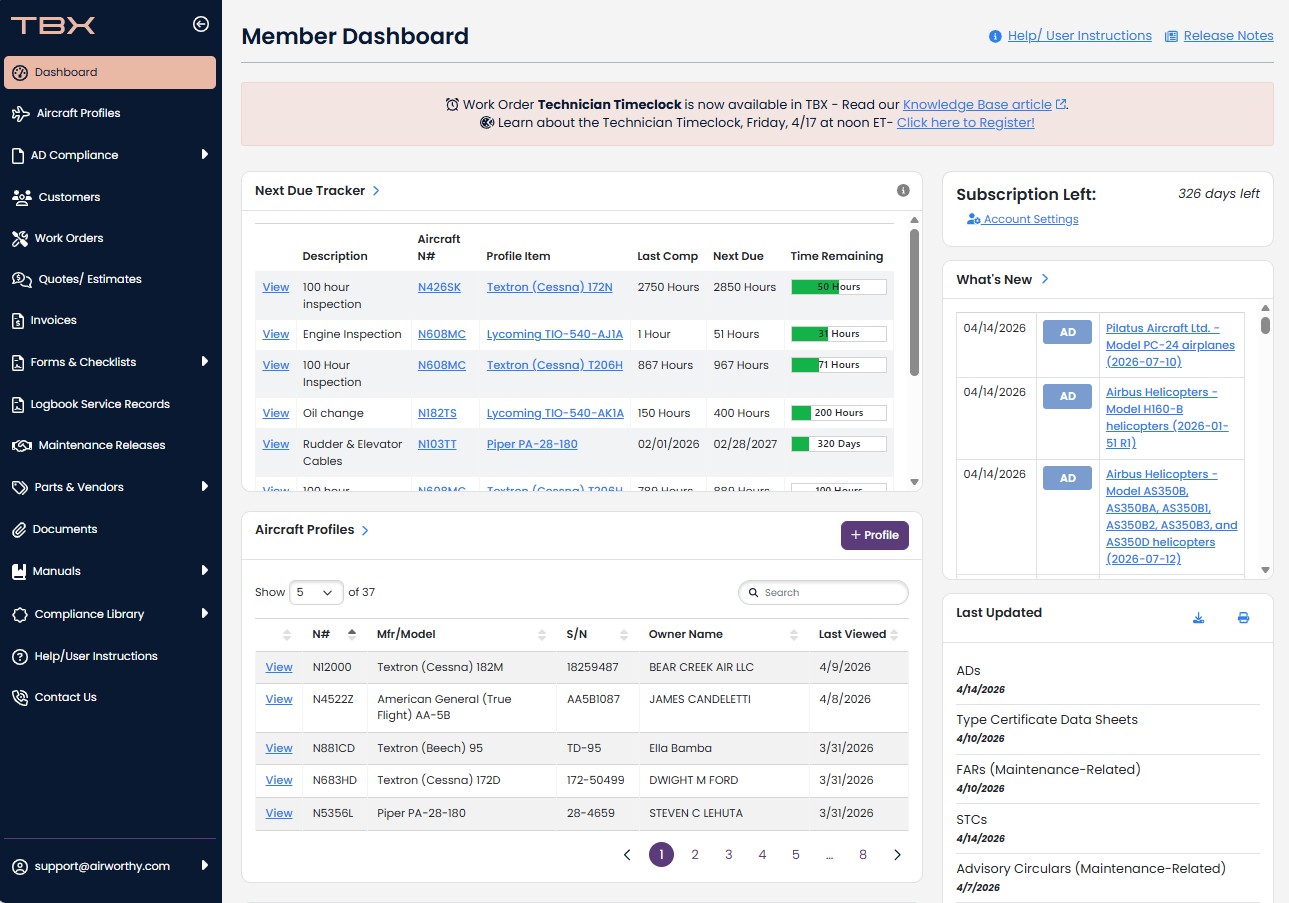This screenshot has width=1289, height=903.
Task: Expand the AD Compliance submenu
Action: (204, 155)
